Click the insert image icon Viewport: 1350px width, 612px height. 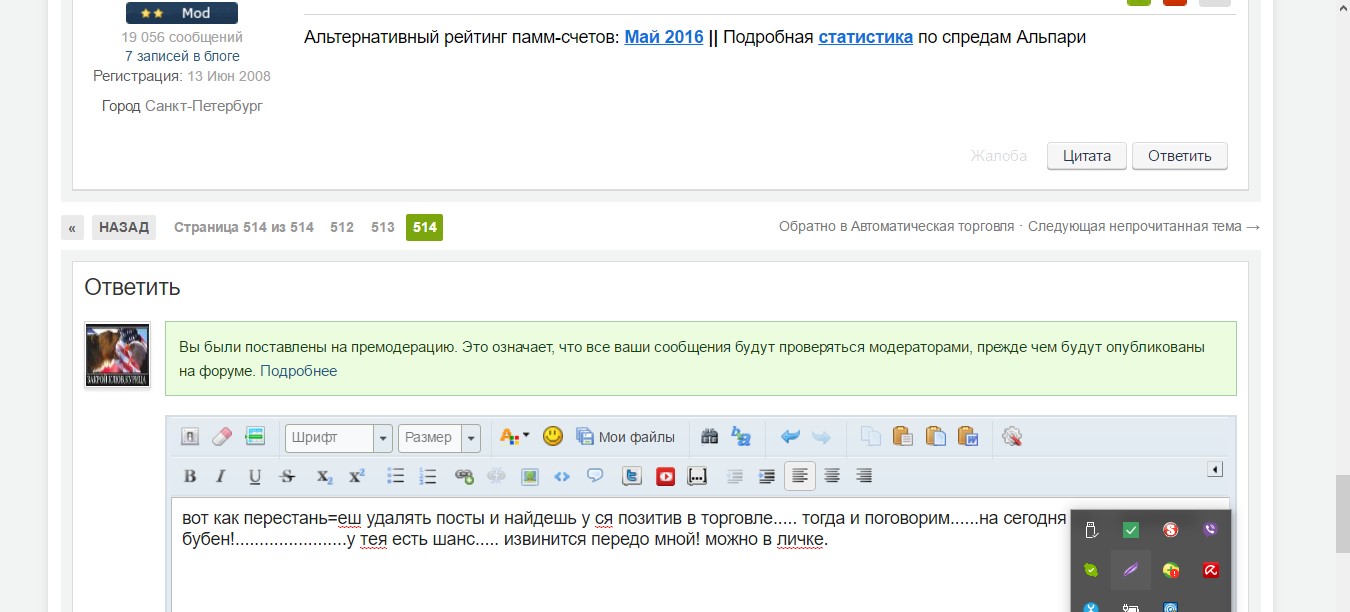[x=529, y=477]
